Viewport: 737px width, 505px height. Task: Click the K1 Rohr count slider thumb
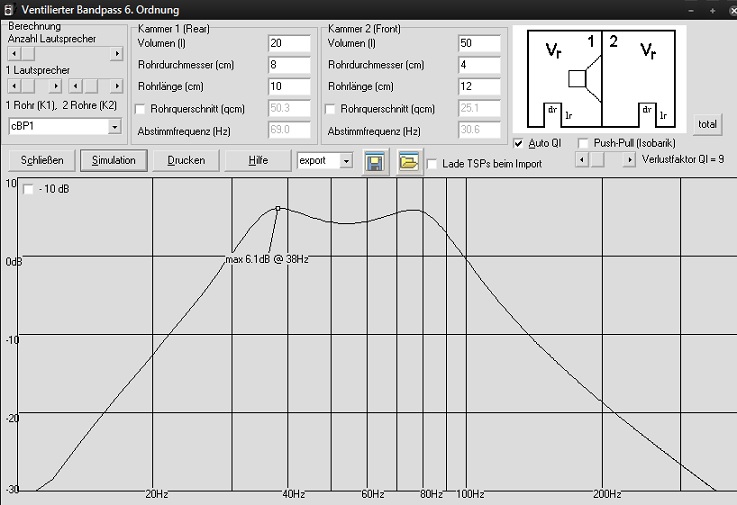pos(28,86)
